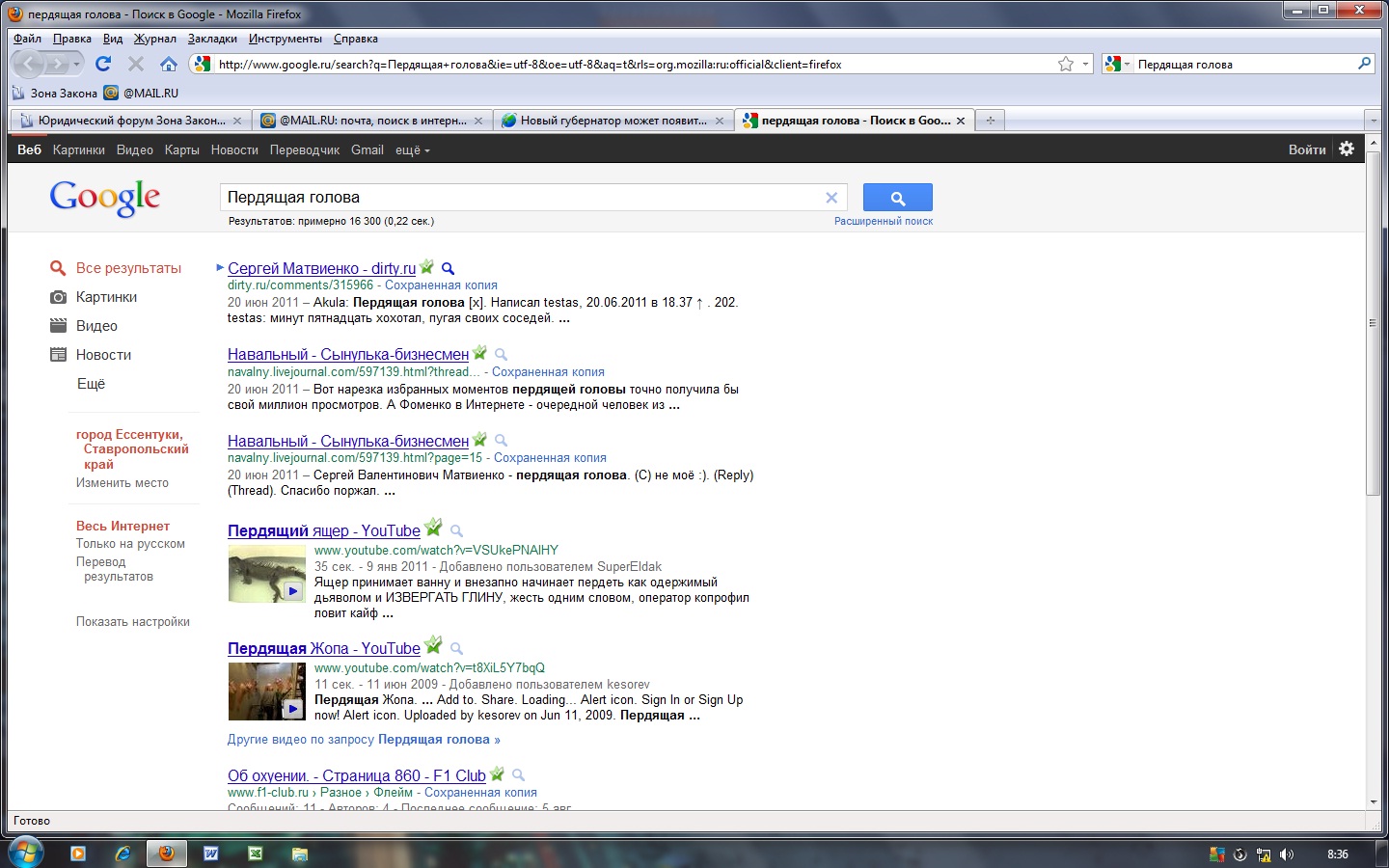
Task: Clear the Google search query
Action: click(x=831, y=198)
